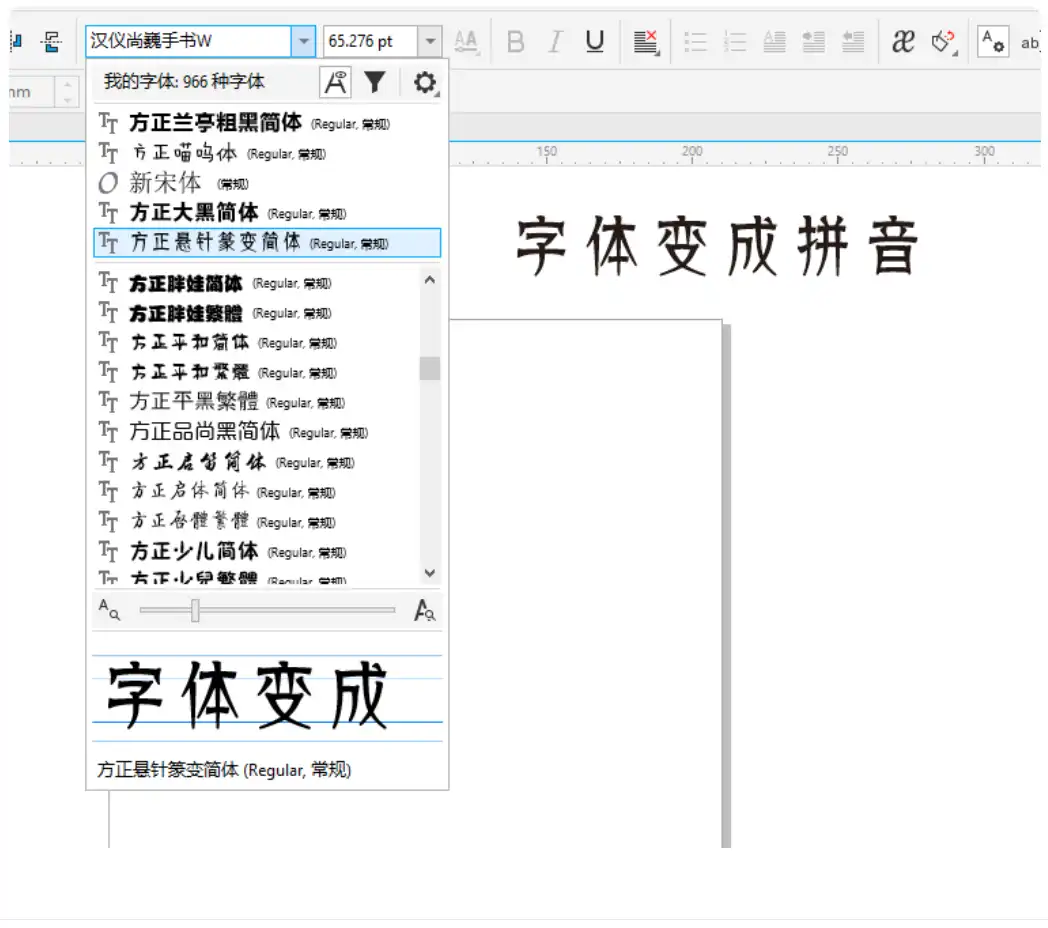Click the font identification tool icon
The width and height of the screenshot is (1048, 928).
[x=335, y=82]
